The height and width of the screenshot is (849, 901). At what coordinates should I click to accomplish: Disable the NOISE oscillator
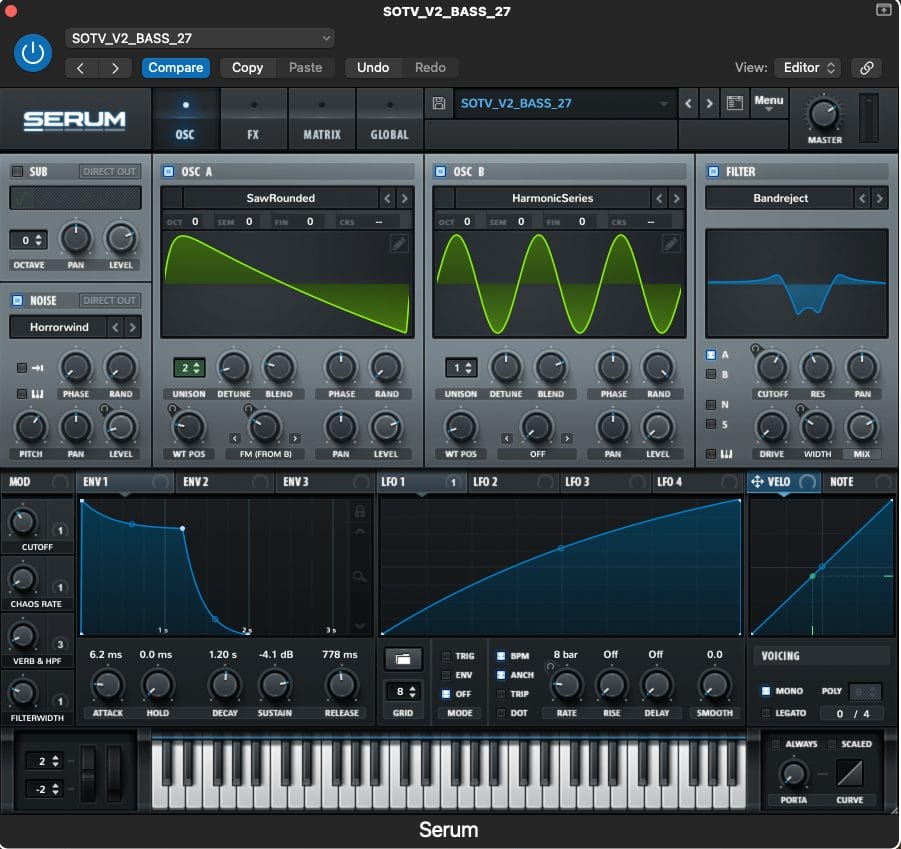coord(17,300)
